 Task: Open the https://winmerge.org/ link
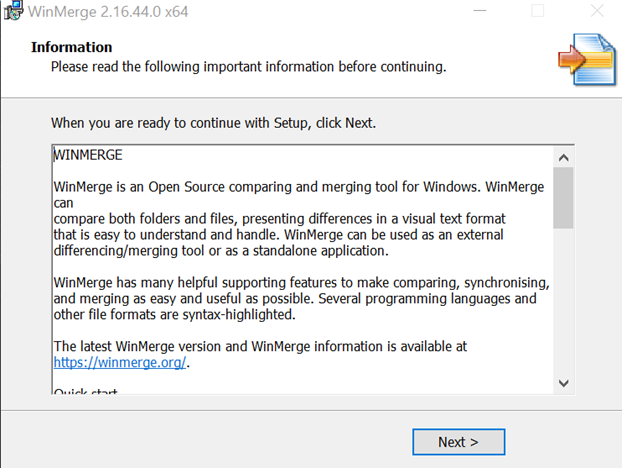[119, 363]
